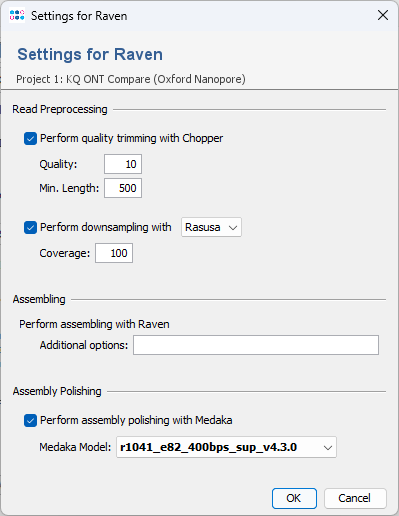Click the Settings for Raven heading
Image resolution: width=399 pixels, height=516 pixels.
click(x=90, y=54)
